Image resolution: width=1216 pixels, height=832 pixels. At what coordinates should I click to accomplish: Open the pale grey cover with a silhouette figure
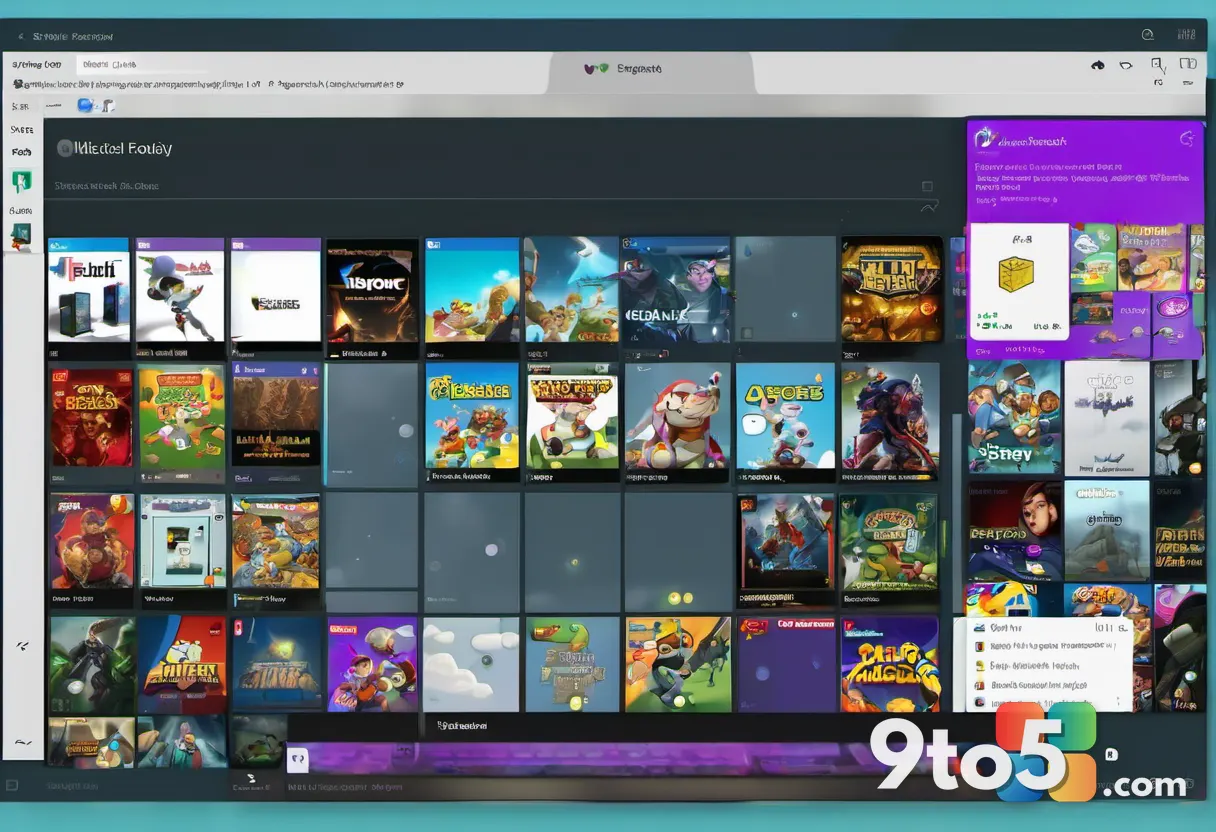point(1107,418)
